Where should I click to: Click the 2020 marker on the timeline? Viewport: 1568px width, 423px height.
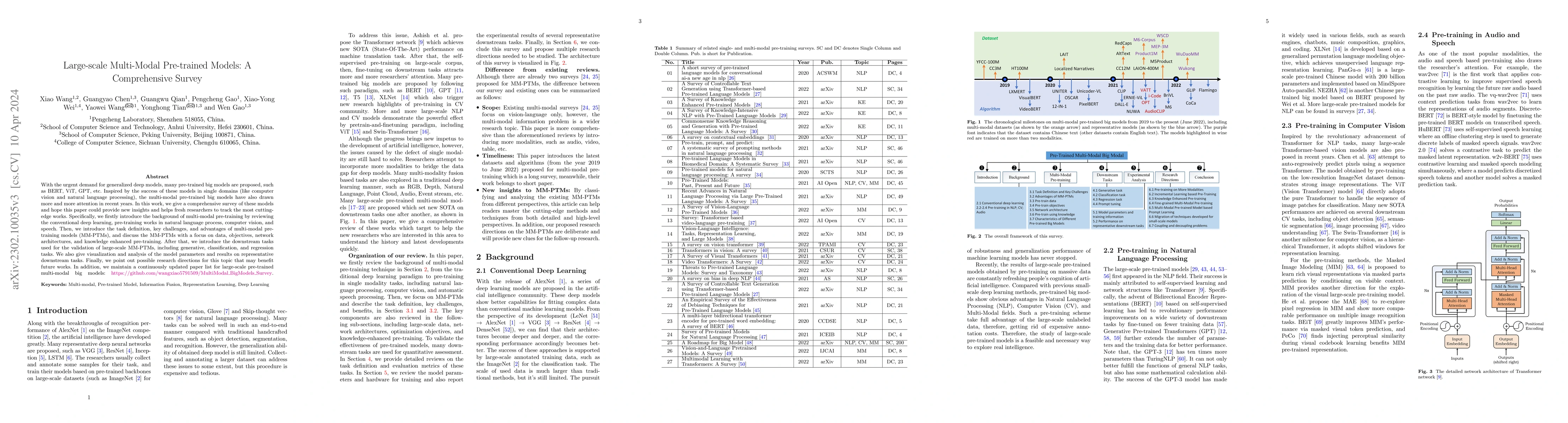pos(1050,79)
